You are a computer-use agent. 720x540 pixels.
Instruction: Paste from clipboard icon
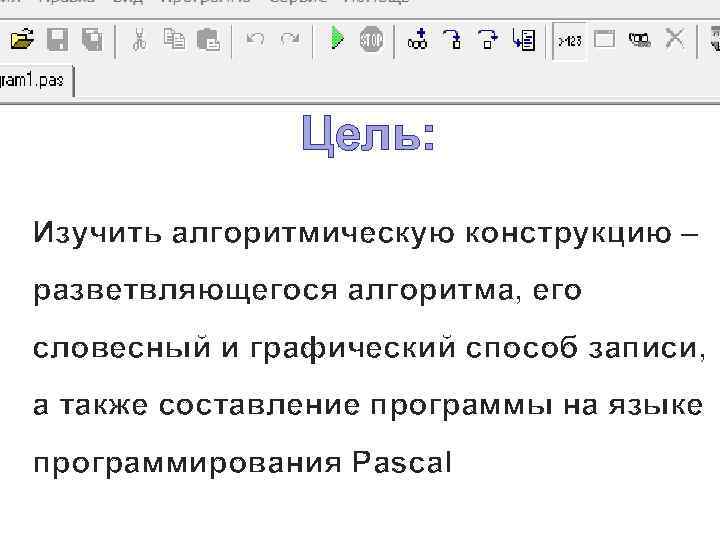tap(208, 40)
